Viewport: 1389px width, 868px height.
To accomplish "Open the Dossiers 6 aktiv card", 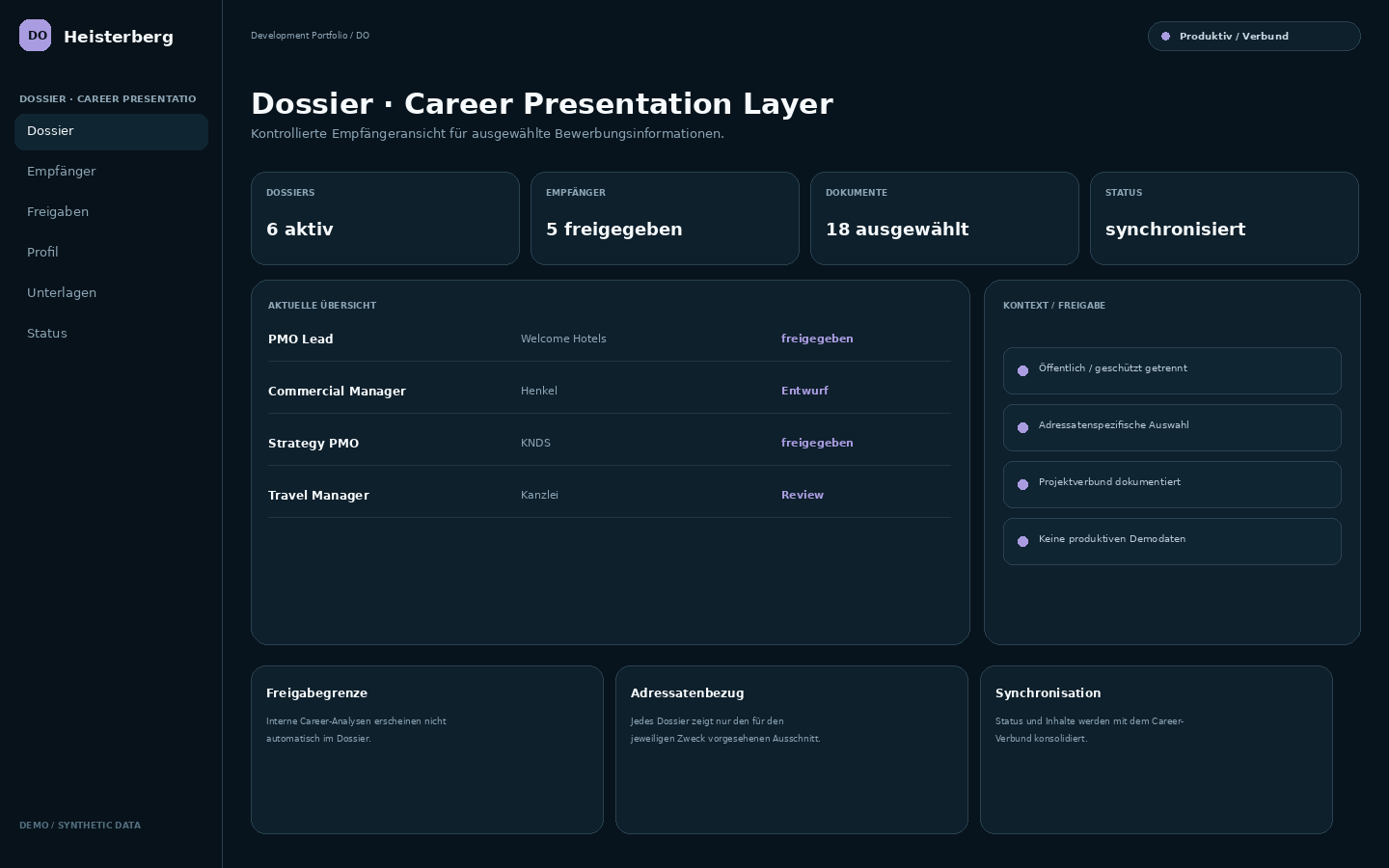I will (x=385, y=218).
